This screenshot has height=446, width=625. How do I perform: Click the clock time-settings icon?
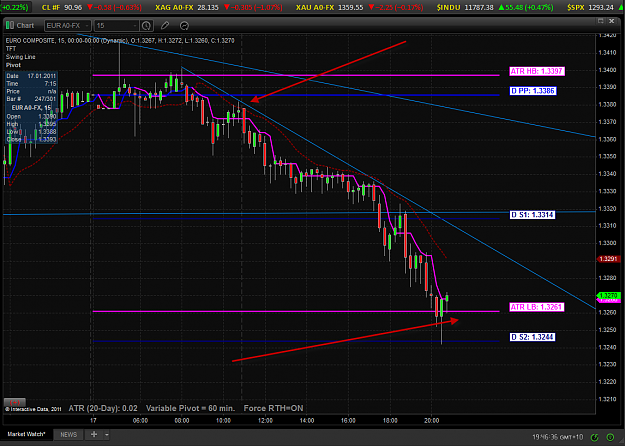pyautogui.click(x=146, y=26)
